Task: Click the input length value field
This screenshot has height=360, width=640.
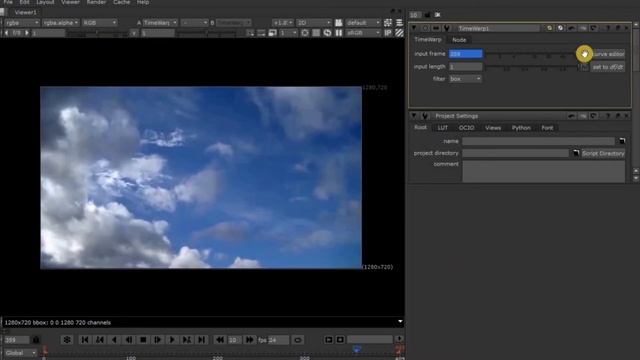Action: (x=465, y=67)
